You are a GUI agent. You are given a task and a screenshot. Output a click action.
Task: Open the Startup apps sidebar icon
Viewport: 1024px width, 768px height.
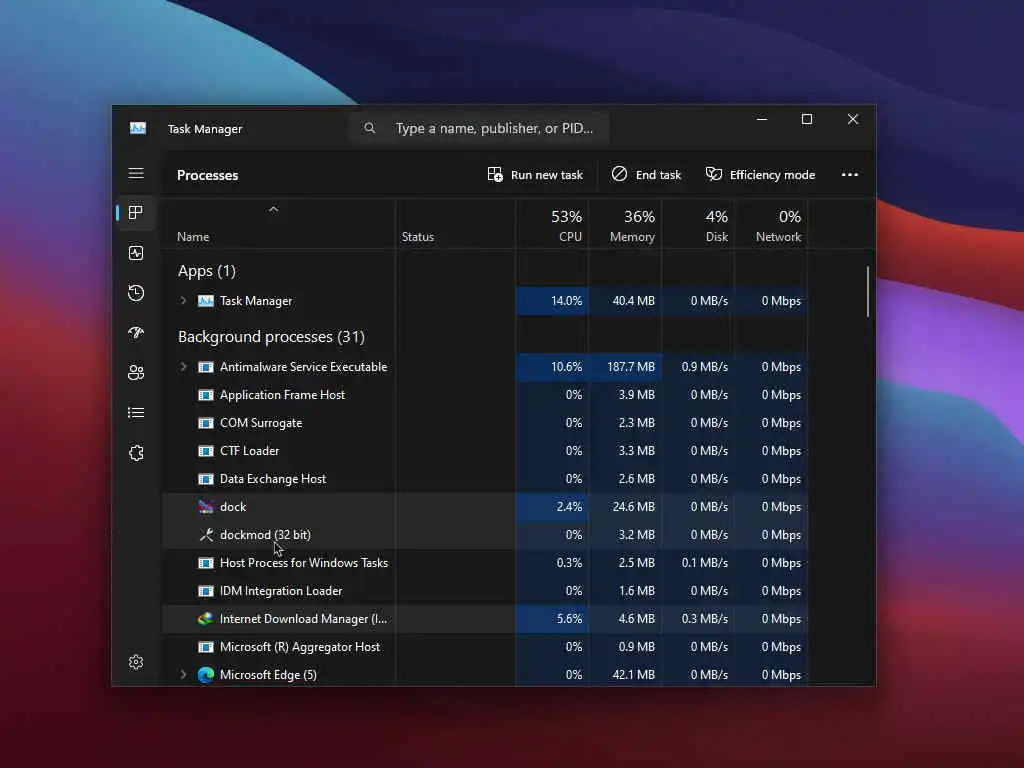[x=136, y=333]
